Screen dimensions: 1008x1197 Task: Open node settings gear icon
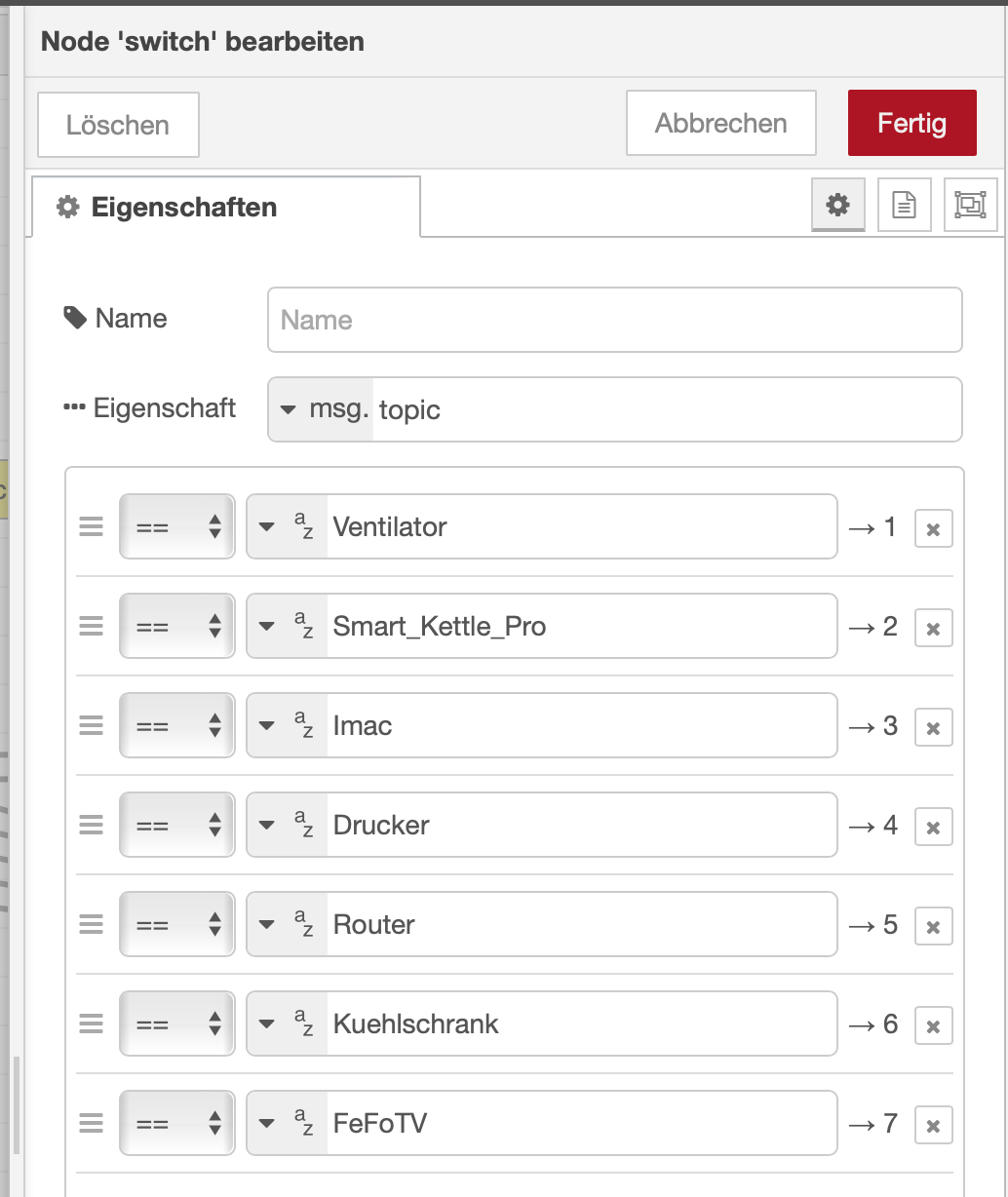pyautogui.click(x=837, y=205)
